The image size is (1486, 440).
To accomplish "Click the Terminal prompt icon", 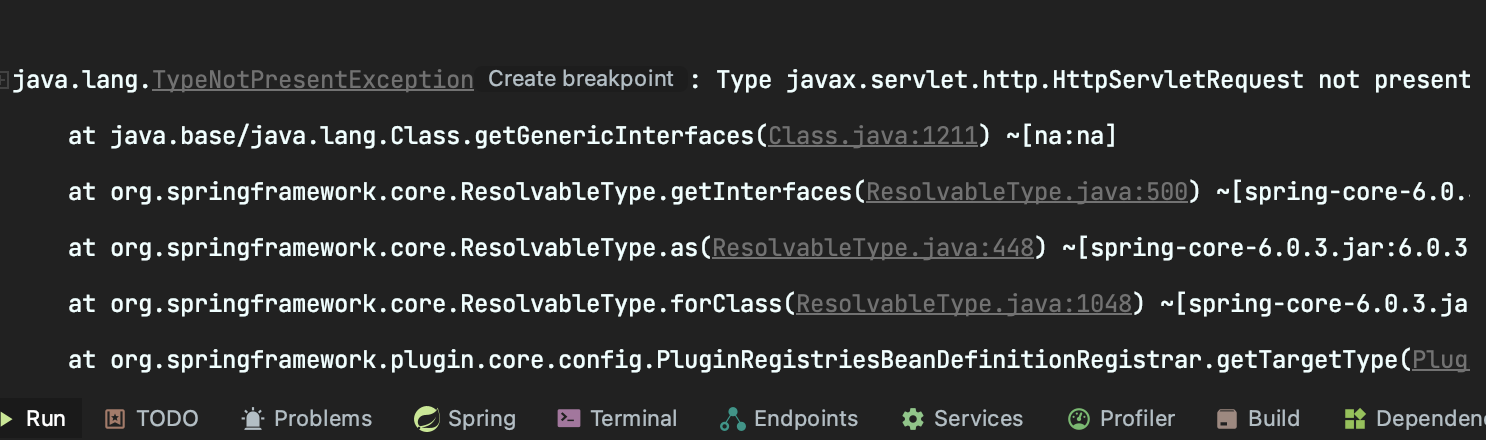I will point(569,418).
